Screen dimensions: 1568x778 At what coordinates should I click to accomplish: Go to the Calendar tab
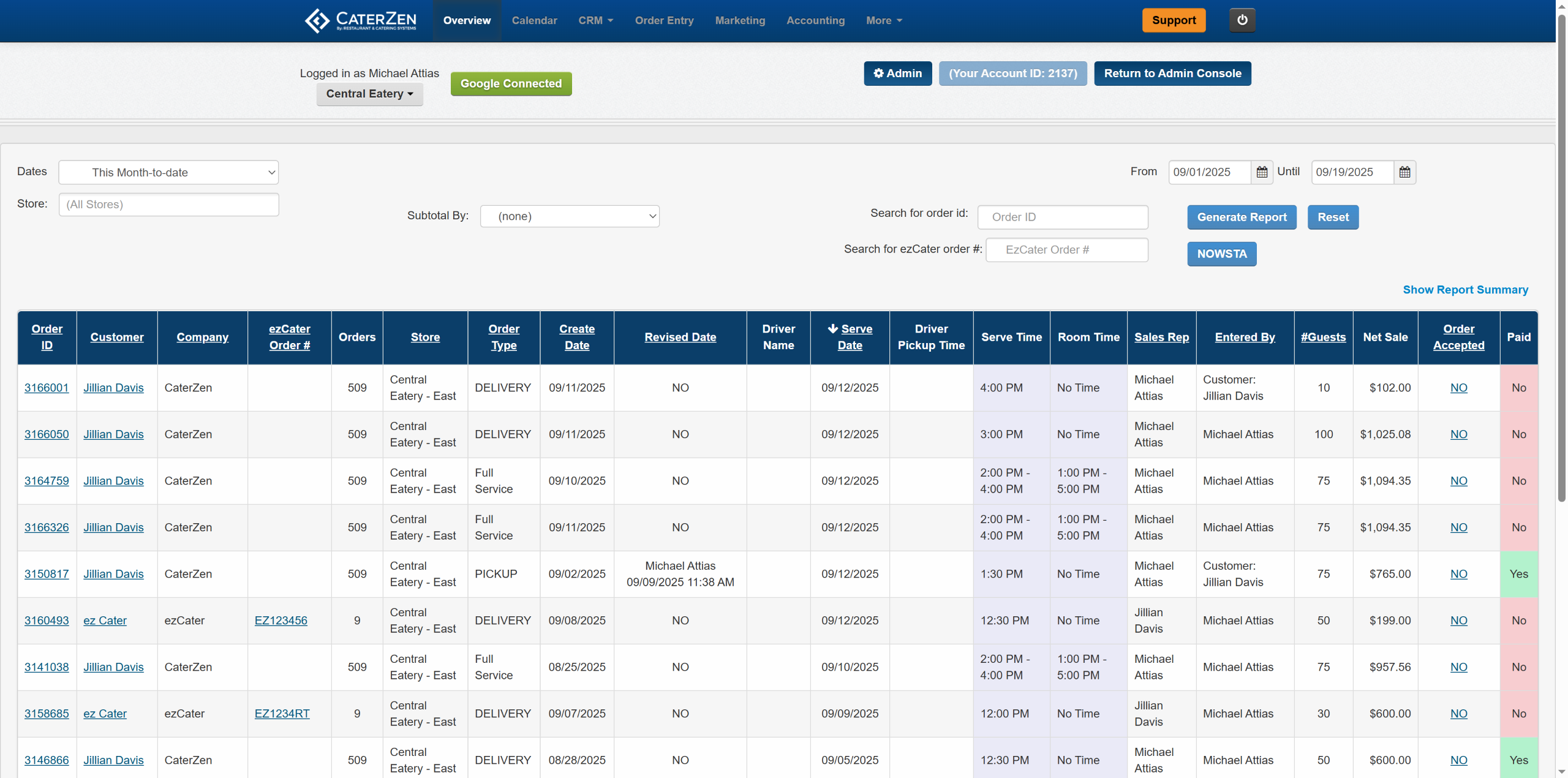click(x=534, y=21)
